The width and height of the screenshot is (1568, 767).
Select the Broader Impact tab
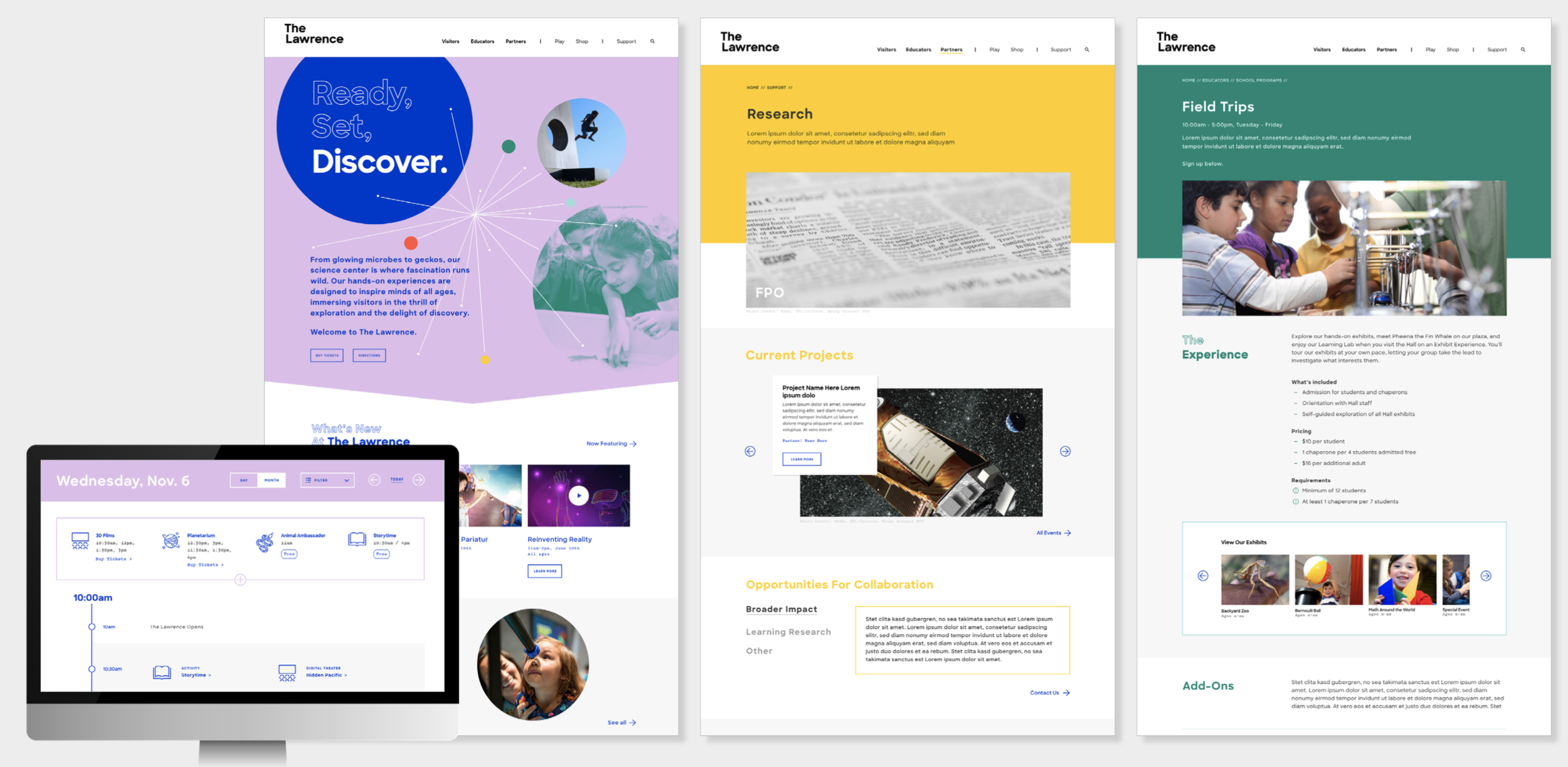781,609
